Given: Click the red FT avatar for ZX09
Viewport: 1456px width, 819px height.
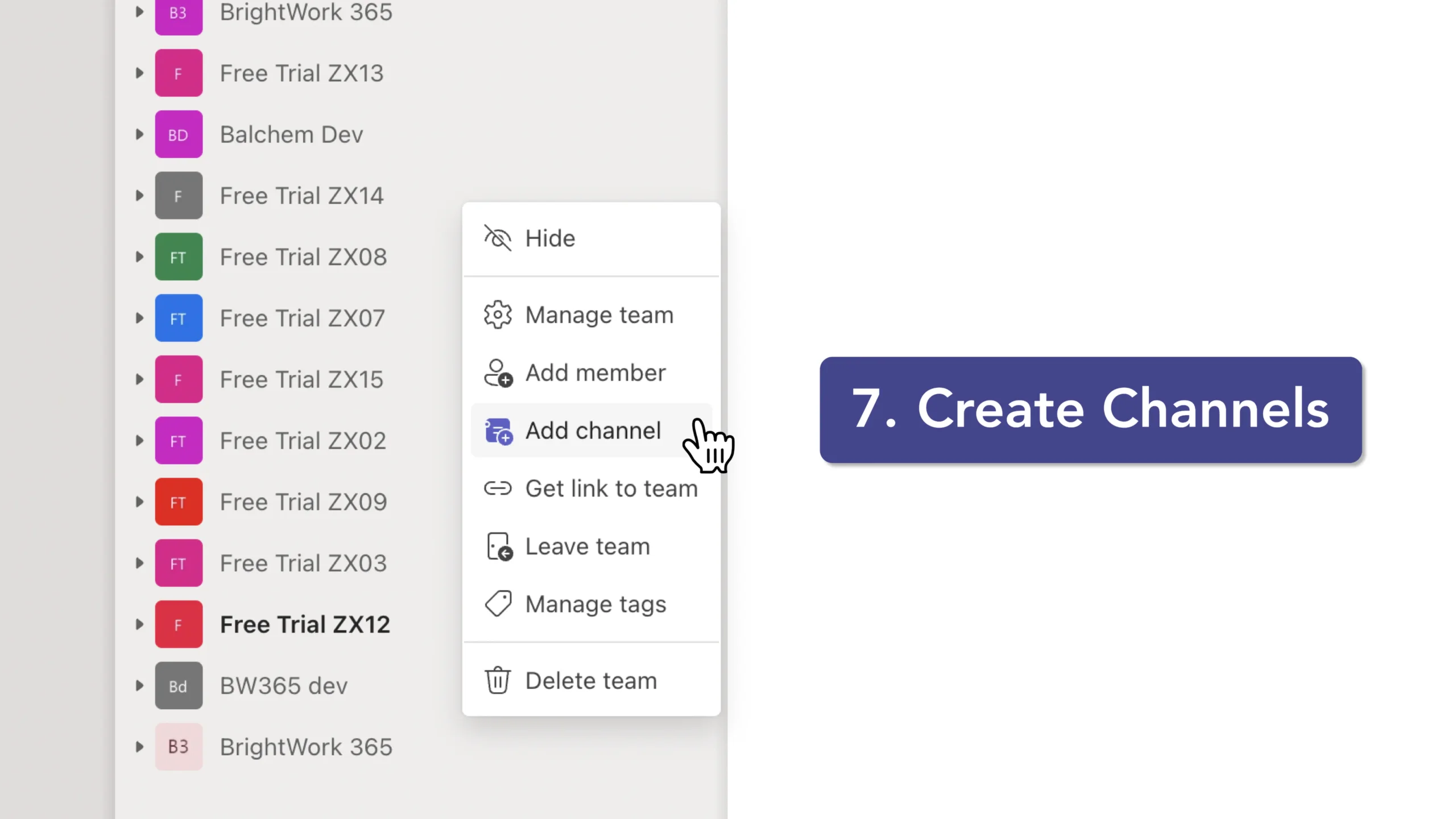Looking at the screenshot, I should click(x=179, y=502).
